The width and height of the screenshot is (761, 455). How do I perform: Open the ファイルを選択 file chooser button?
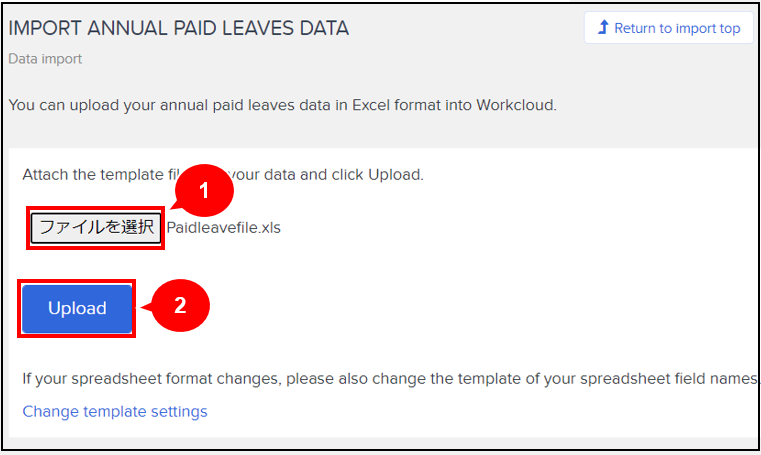tap(96, 228)
